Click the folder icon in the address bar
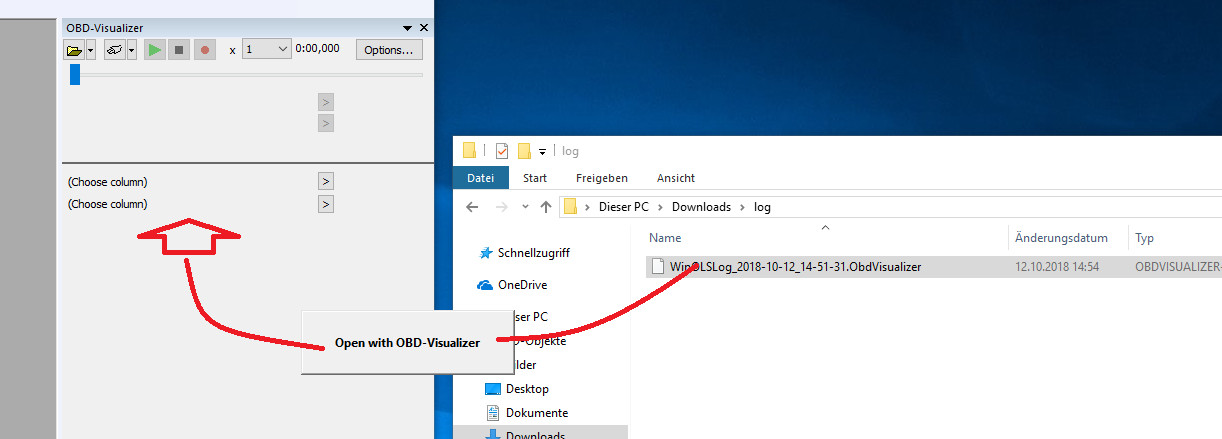 point(571,207)
